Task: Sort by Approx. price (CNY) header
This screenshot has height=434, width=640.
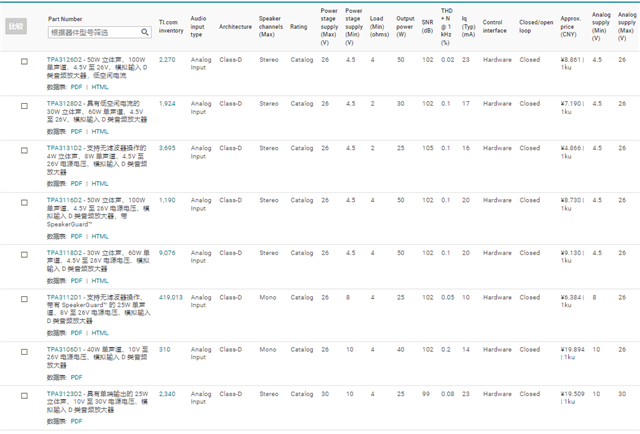Action: 570,26
